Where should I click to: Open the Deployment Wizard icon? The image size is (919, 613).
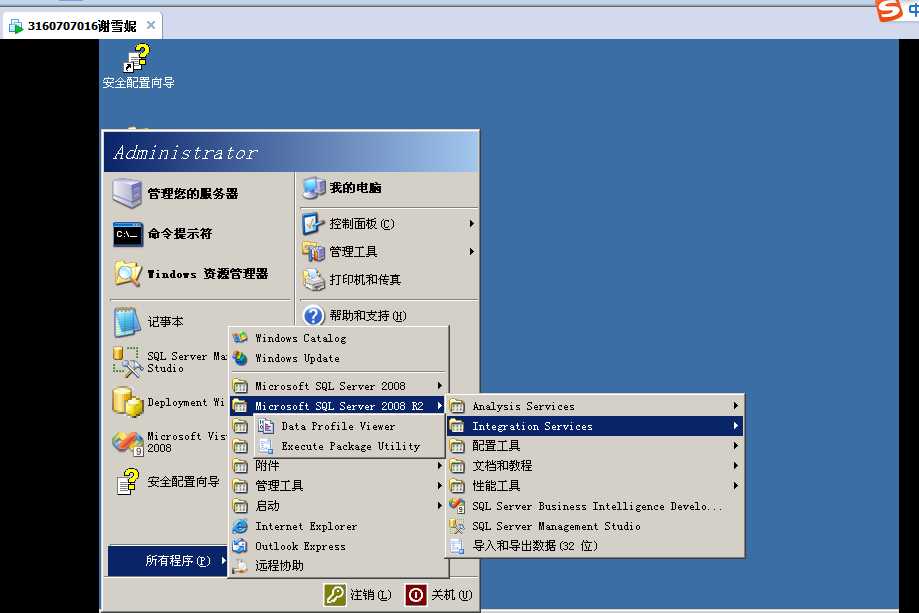click(127, 401)
